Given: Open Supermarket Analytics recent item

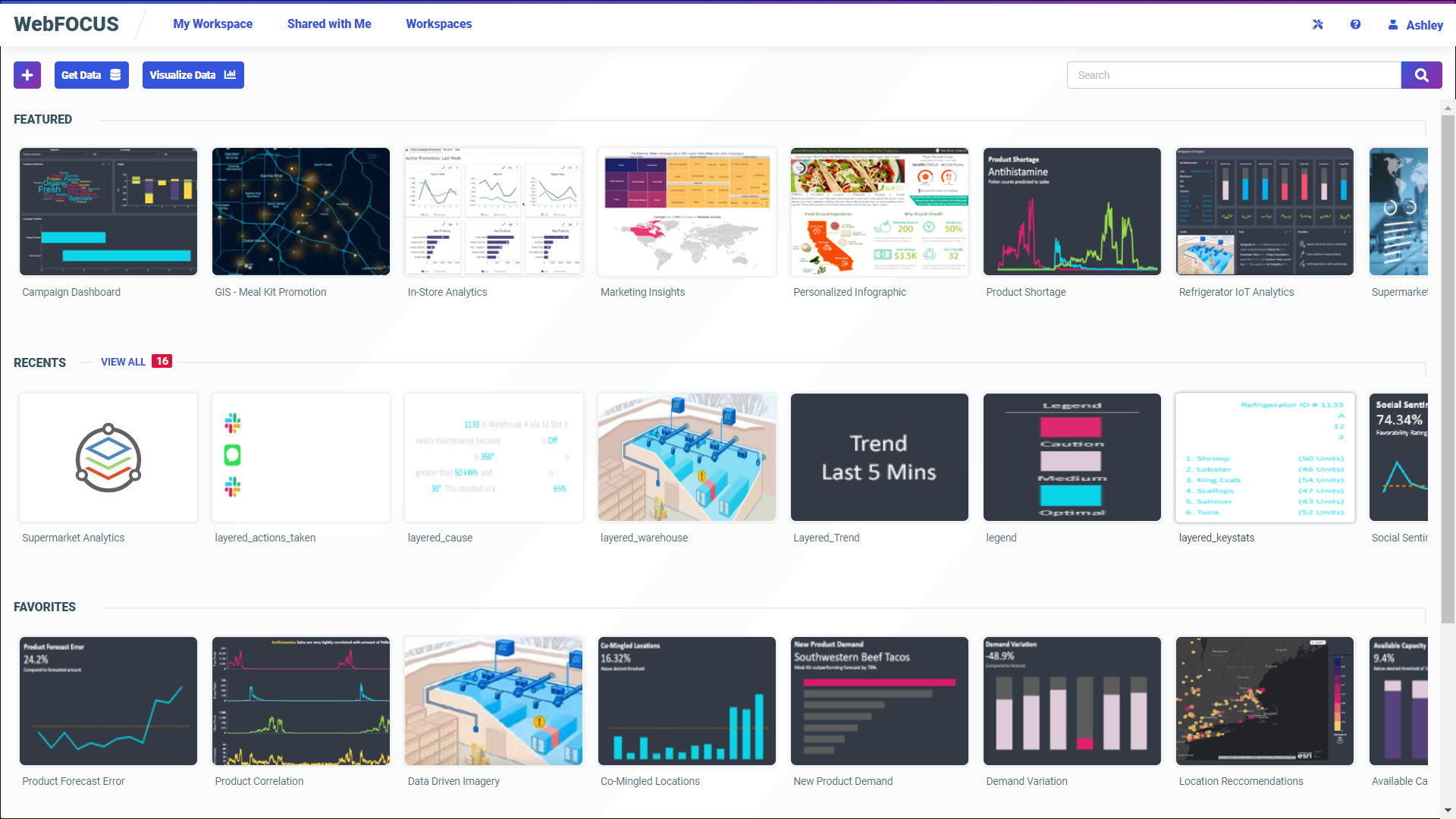Looking at the screenshot, I should [108, 457].
